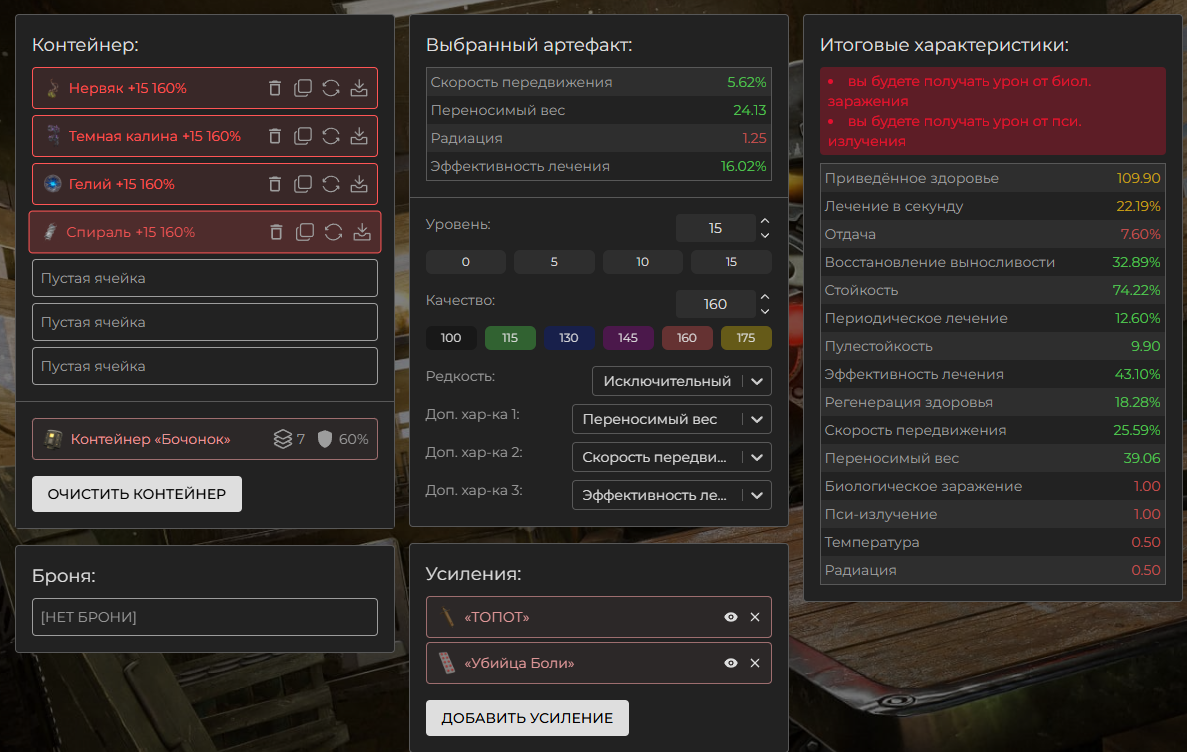Image resolution: width=1187 pixels, height=752 pixels.
Task: Pick the green 115 quality swatch
Action: pos(510,338)
